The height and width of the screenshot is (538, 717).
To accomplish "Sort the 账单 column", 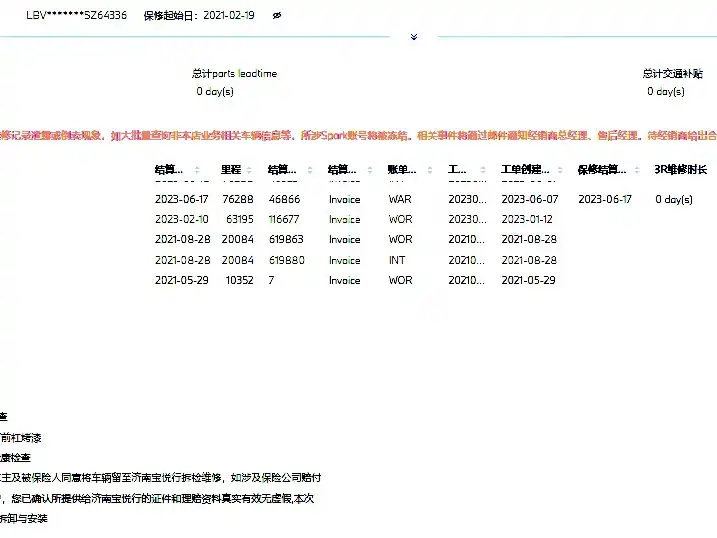I will tap(430, 170).
